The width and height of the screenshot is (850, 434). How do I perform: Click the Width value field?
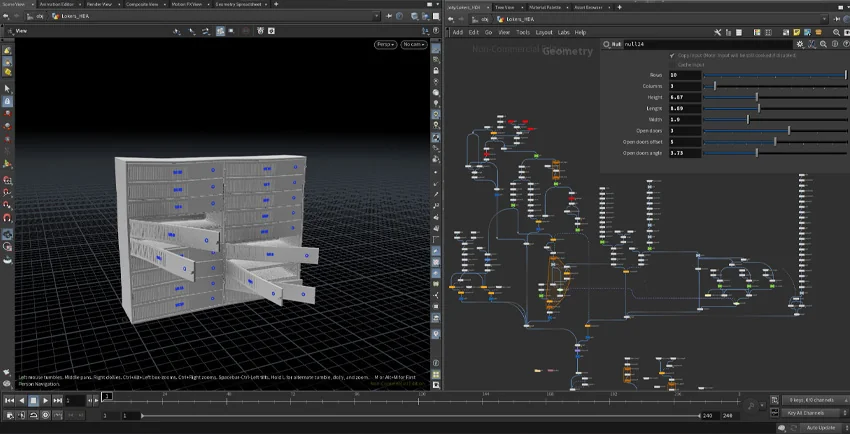pos(685,120)
